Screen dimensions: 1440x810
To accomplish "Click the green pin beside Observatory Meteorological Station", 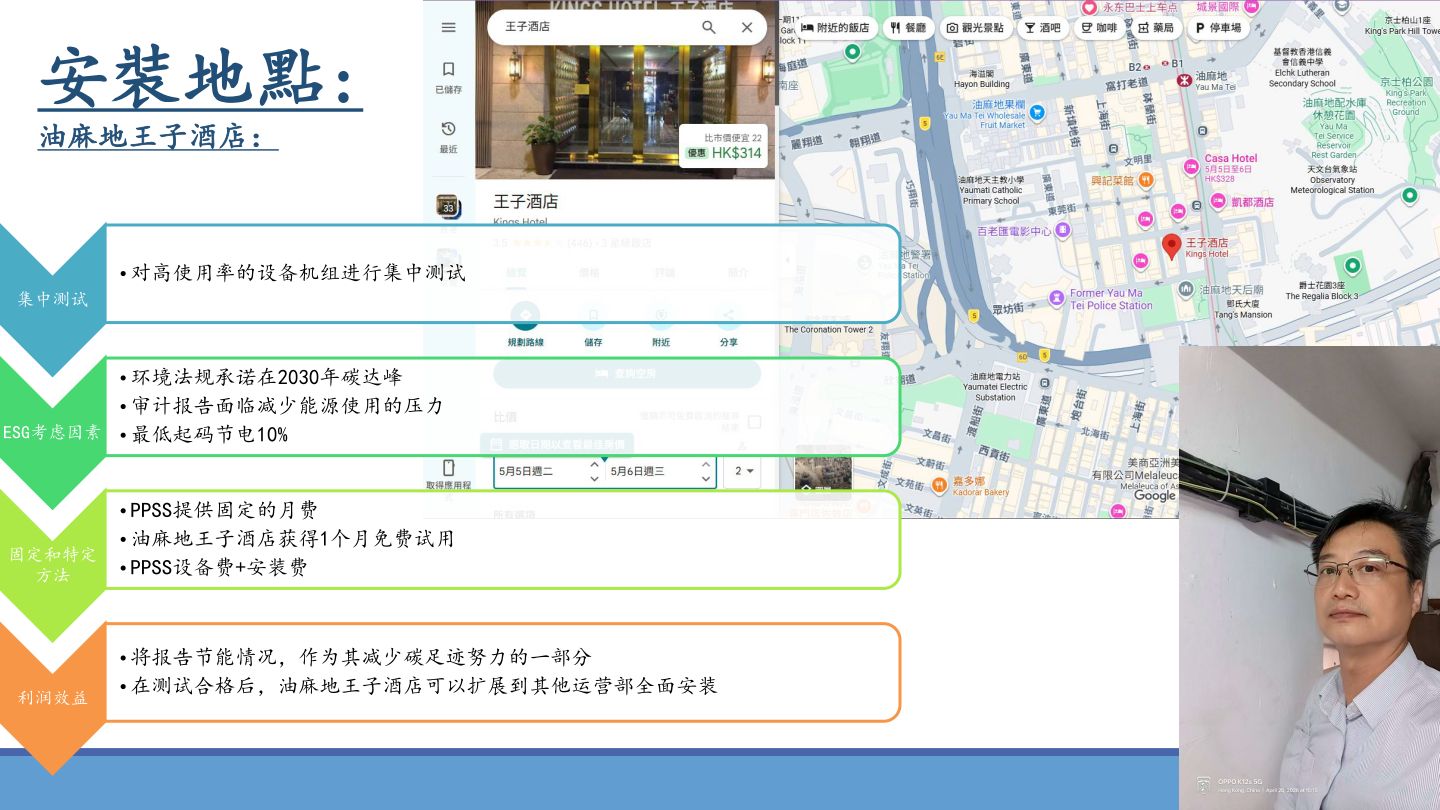I will coord(1410,196).
